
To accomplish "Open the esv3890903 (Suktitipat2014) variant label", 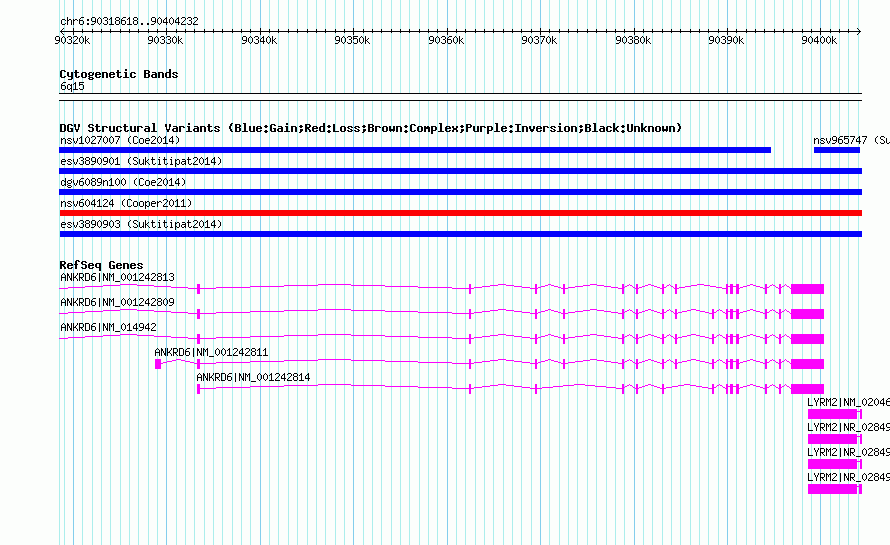I will coord(141,224).
